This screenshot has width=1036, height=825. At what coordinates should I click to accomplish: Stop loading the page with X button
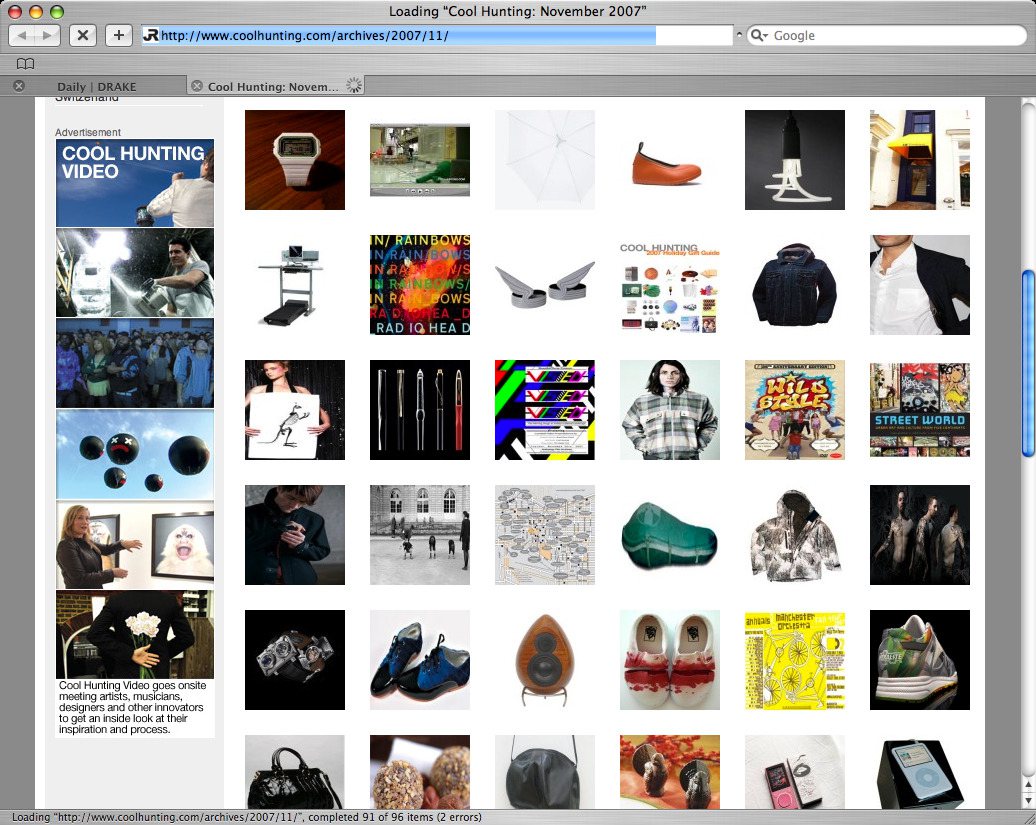[x=83, y=35]
